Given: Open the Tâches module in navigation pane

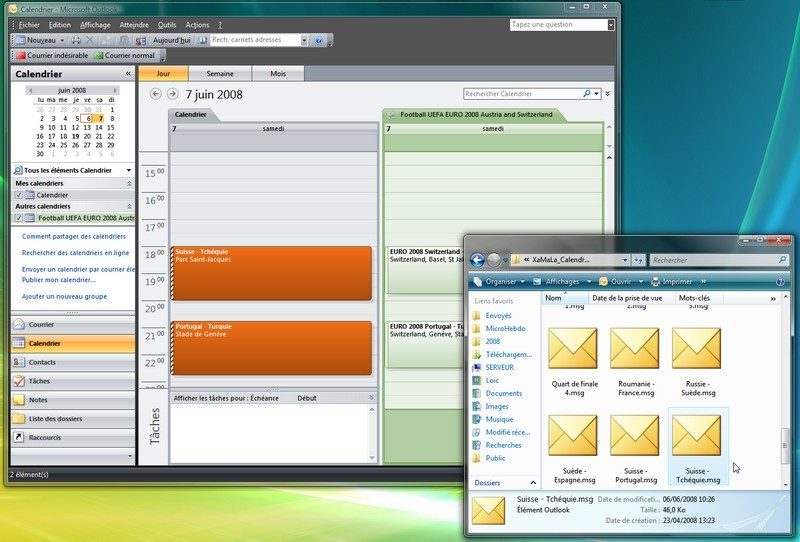Looking at the screenshot, I should pos(39,381).
